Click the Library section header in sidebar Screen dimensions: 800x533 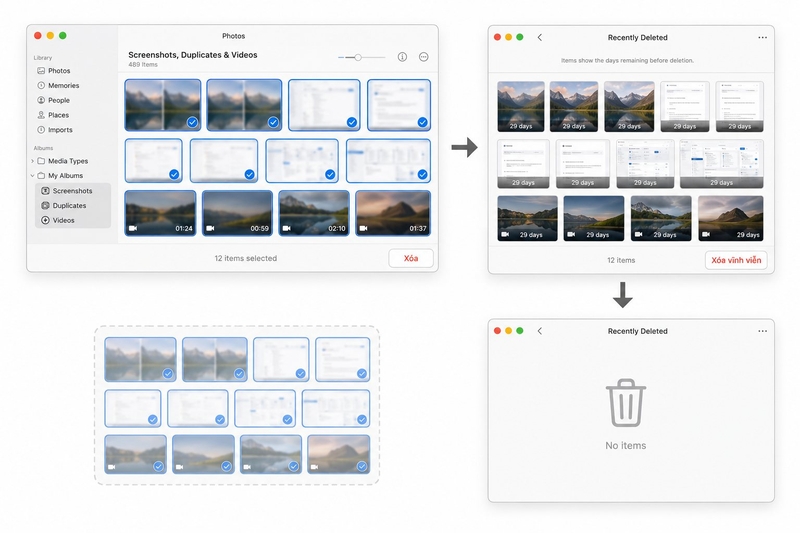(x=43, y=58)
